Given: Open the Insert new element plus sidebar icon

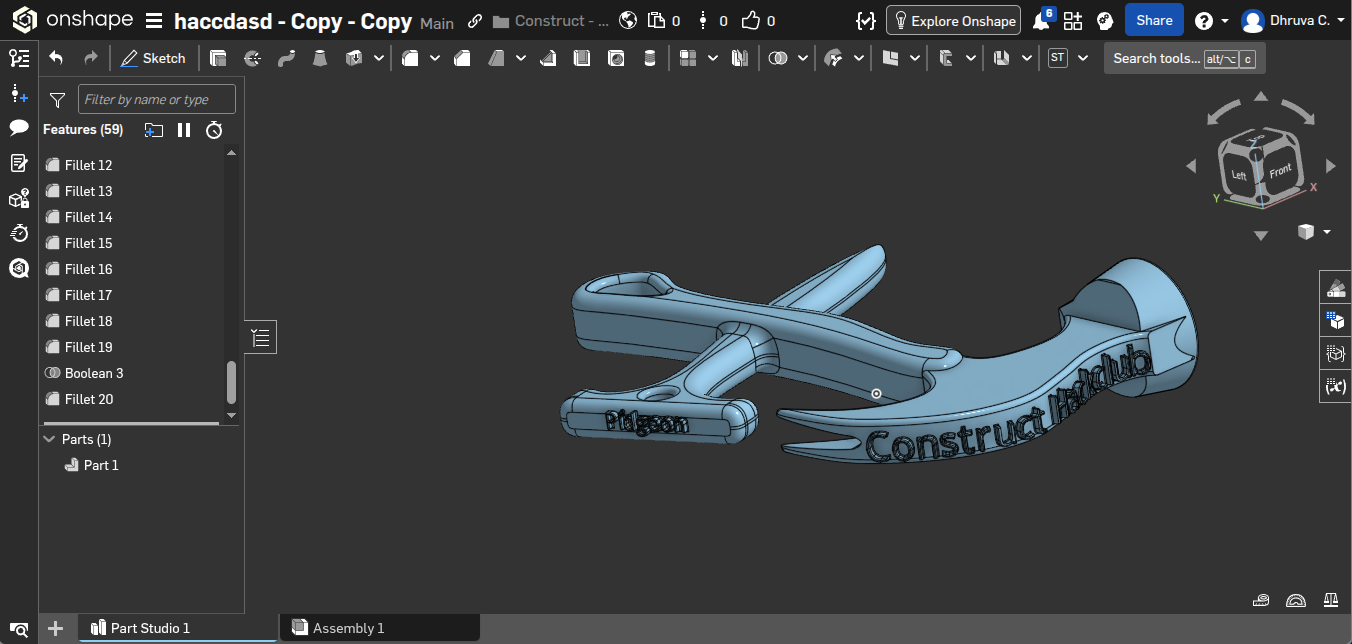Looking at the screenshot, I should pos(19,93).
